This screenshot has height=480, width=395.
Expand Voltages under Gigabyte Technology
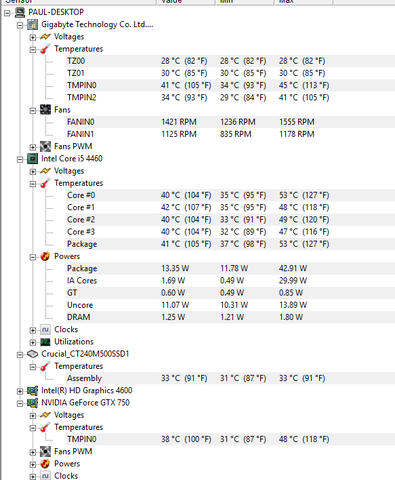coord(33,37)
